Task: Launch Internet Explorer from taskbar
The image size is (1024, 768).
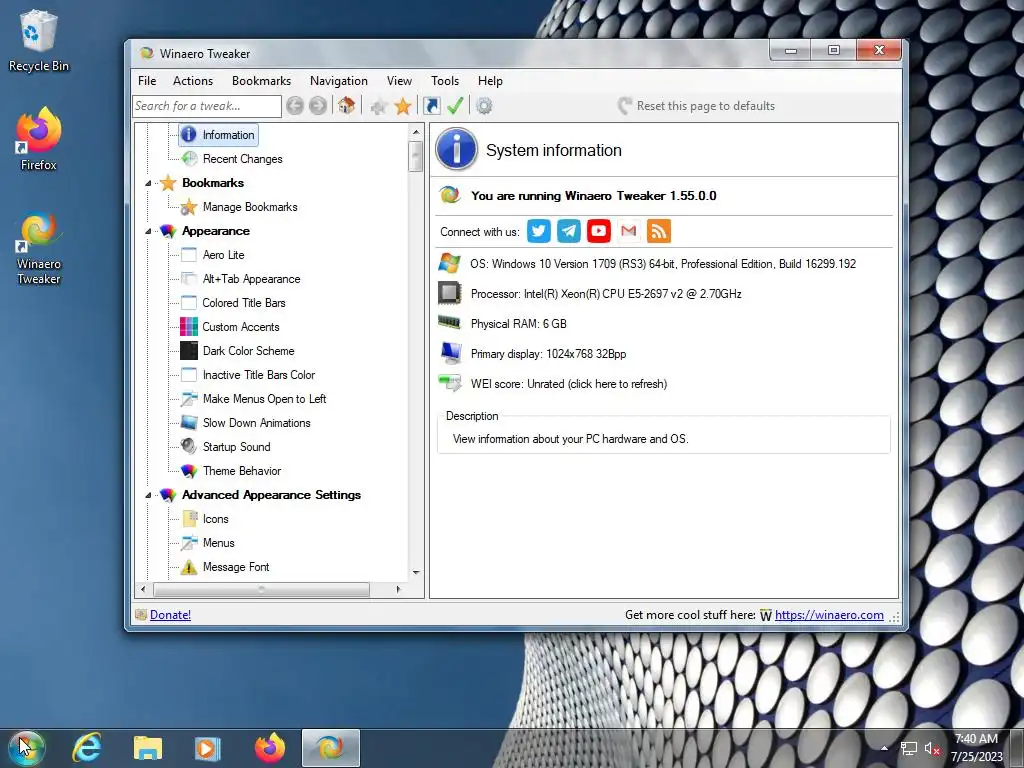Action: click(x=86, y=748)
